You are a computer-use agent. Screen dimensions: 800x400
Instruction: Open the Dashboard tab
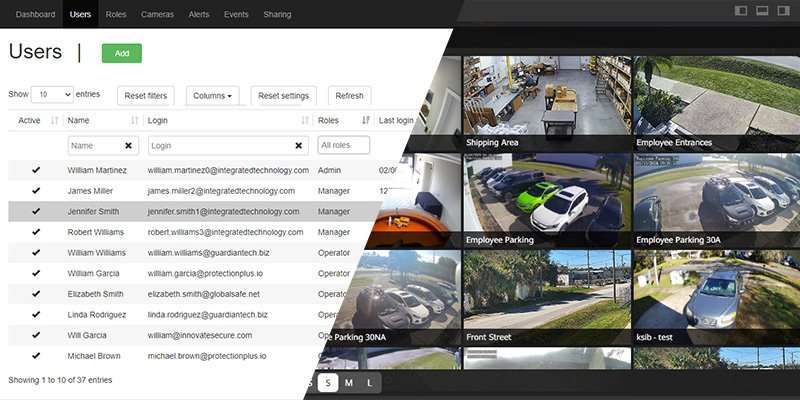point(35,14)
